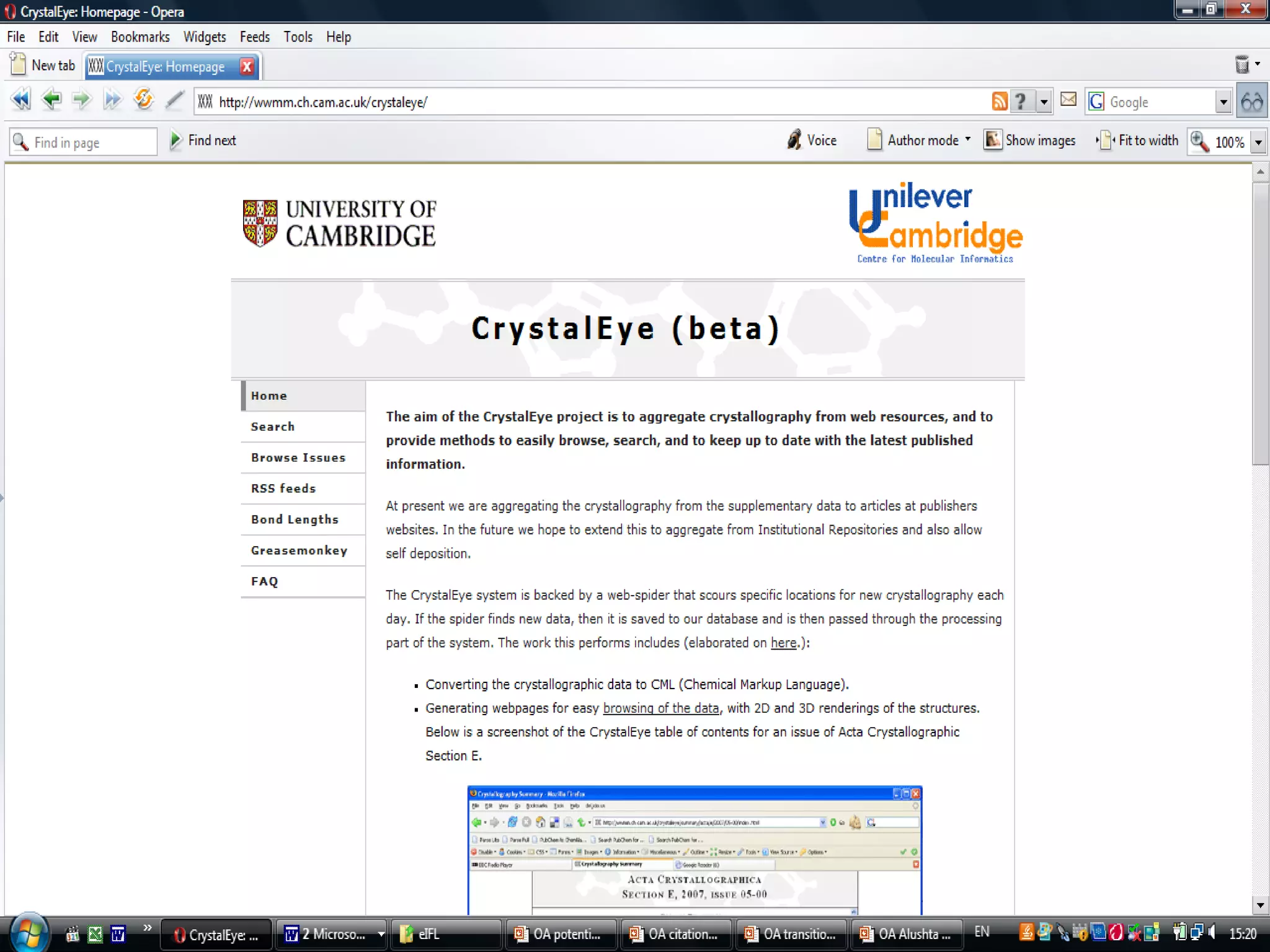Viewport: 1270px width, 952px height.
Task: Click the closed tabs trash icon
Action: coord(1242,64)
